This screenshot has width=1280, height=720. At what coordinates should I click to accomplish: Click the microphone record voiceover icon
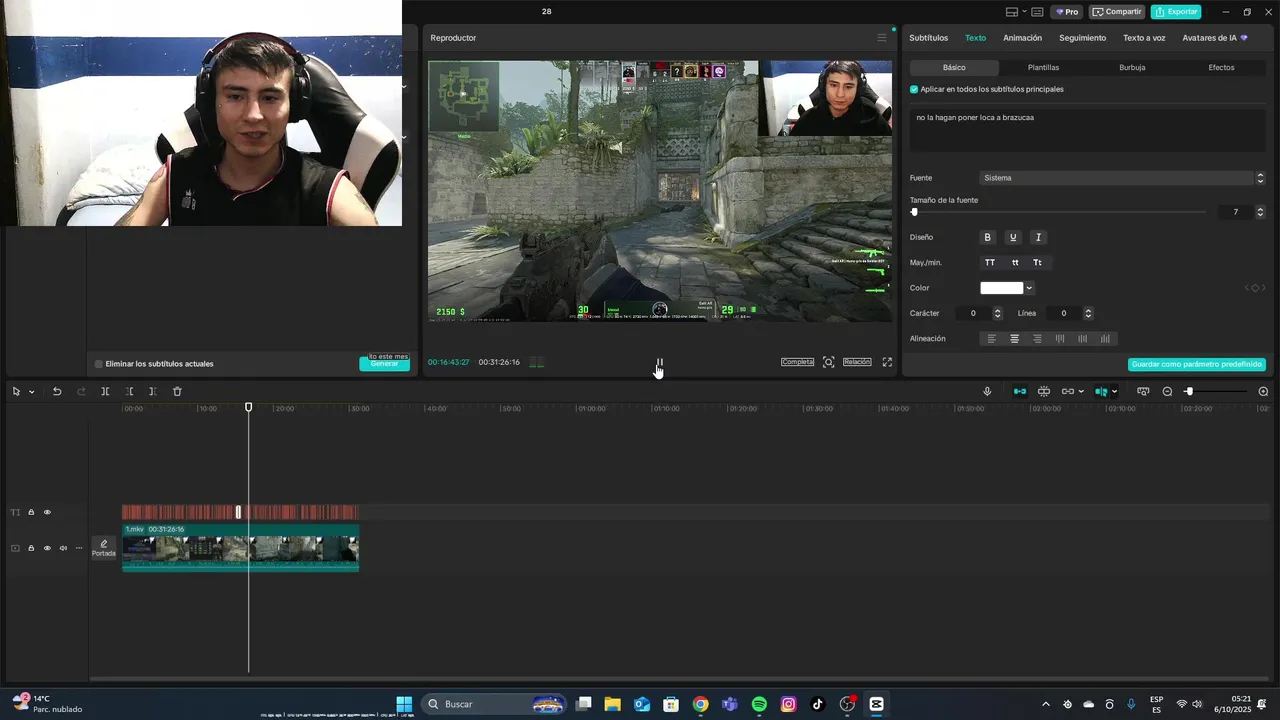pyautogui.click(x=987, y=391)
